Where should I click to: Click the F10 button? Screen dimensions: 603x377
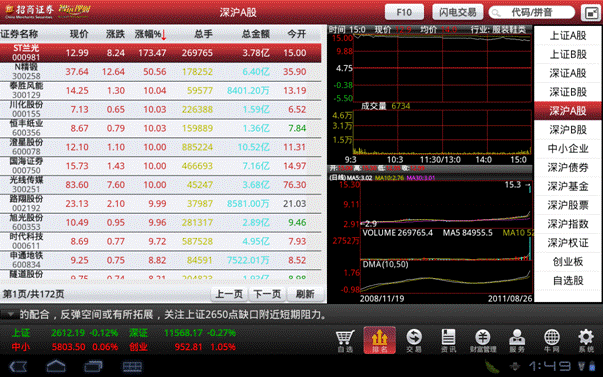(x=404, y=12)
